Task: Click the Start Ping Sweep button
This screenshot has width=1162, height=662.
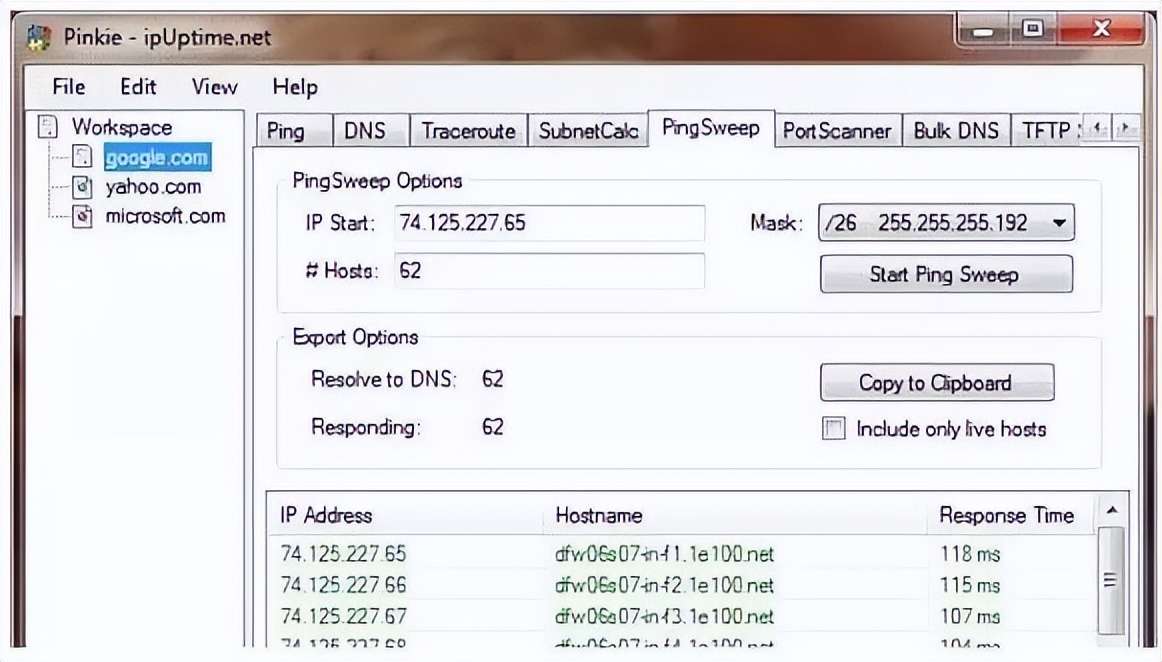Action: coord(946,274)
